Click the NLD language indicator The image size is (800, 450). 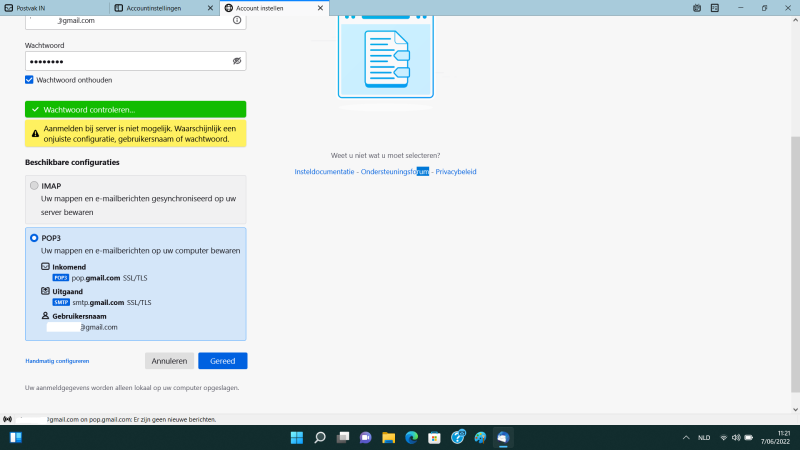(704, 438)
